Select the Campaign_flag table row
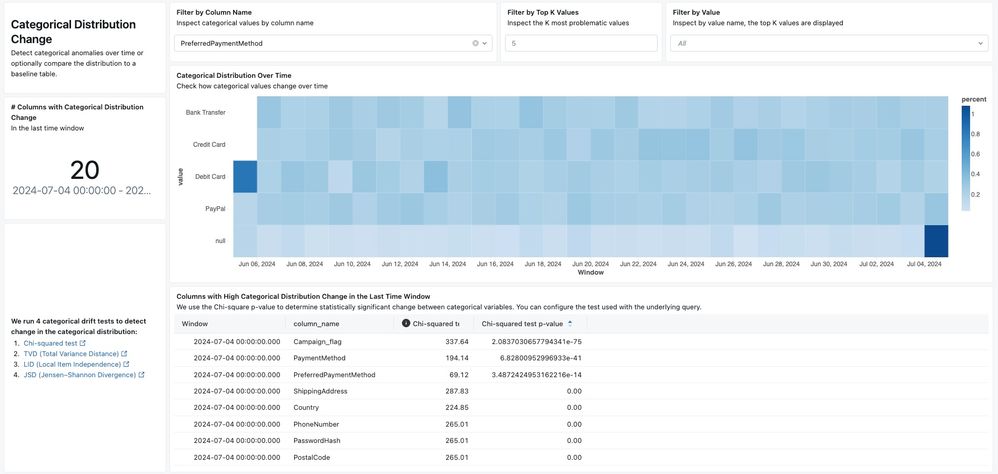Image resolution: width=998 pixels, height=474 pixels. pyautogui.click(x=317, y=341)
